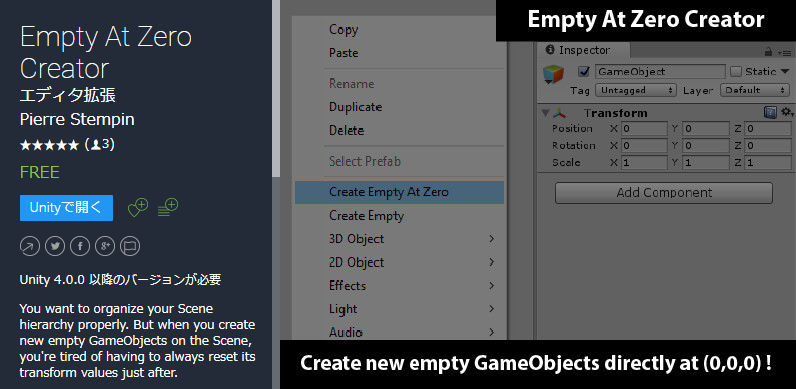The image size is (796, 389).
Task: Click the Transform axes icon
Action: [559, 113]
